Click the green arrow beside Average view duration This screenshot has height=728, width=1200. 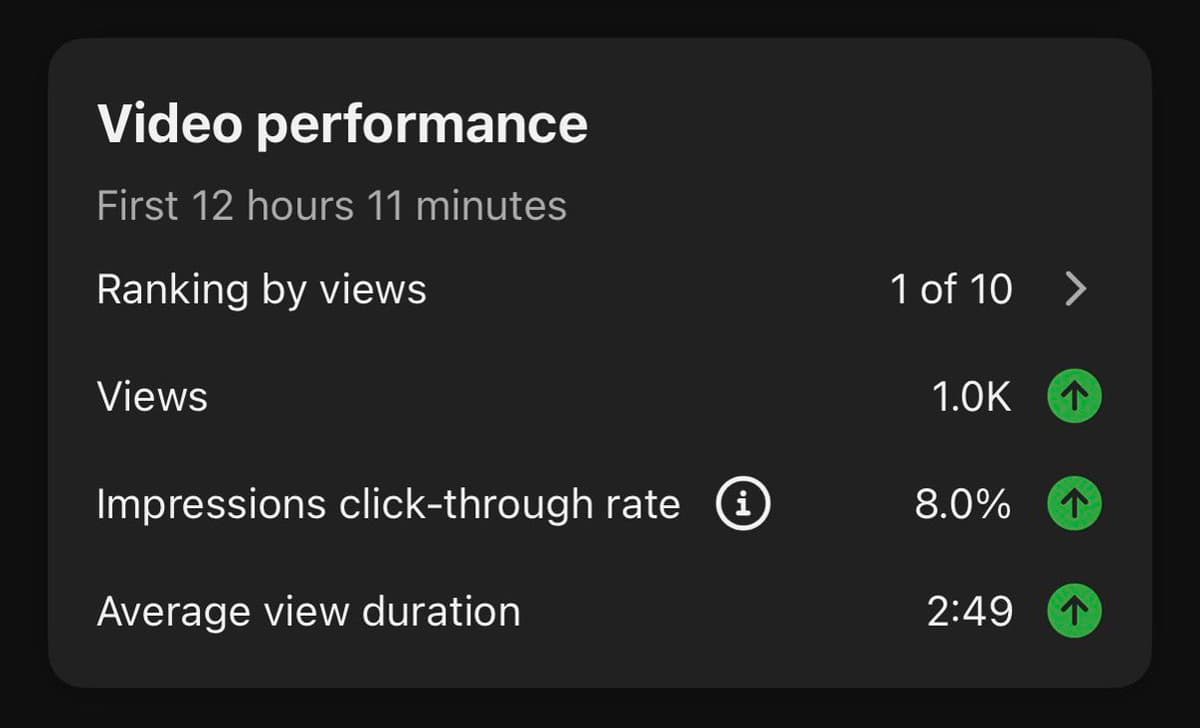click(1074, 610)
